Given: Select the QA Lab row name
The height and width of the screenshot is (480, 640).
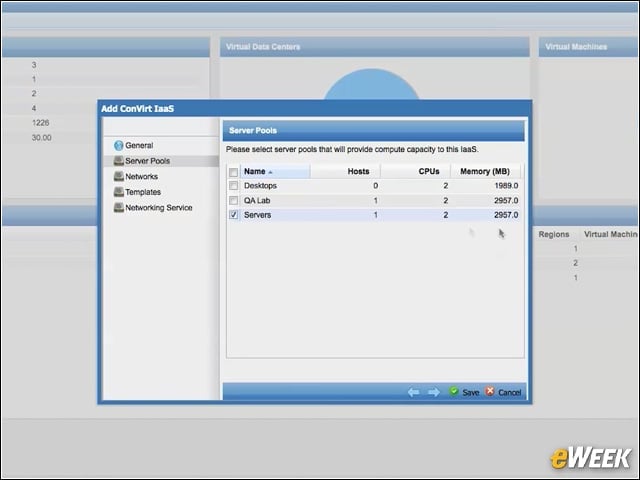Looking at the screenshot, I should [257, 200].
